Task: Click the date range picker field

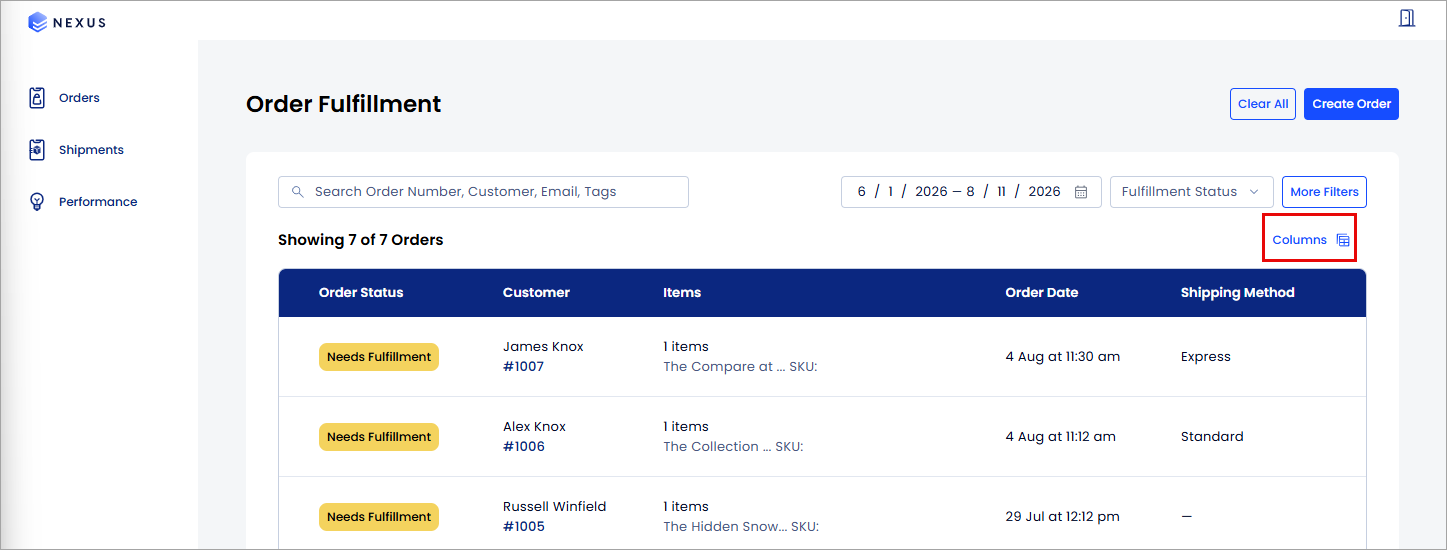Action: tap(971, 192)
